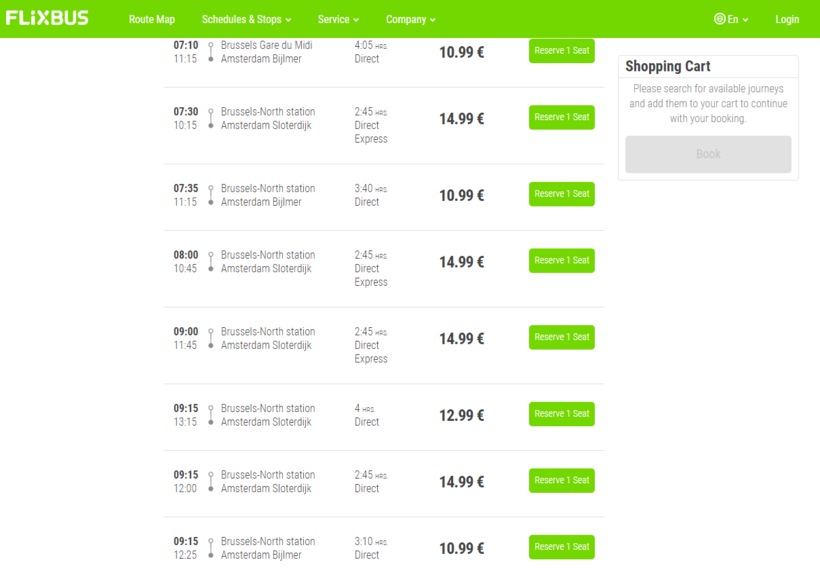Viewport: 820px width, 577px height.
Task: Reserve 1 seat on the 09:00 trip
Action: [562, 337]
